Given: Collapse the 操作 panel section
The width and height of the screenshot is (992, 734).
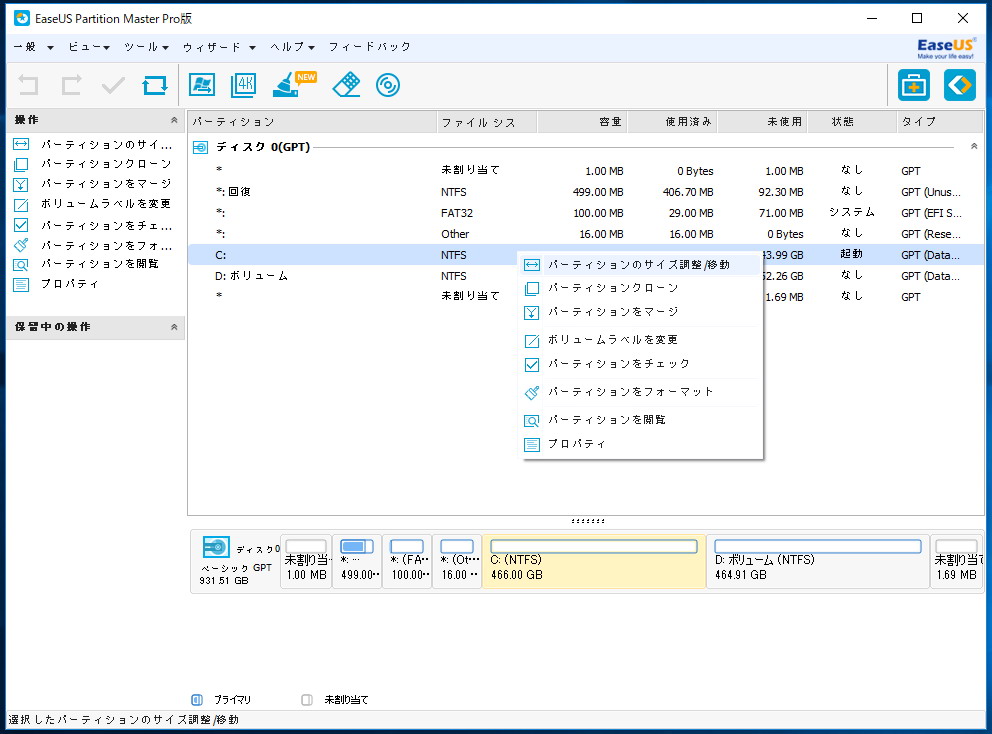Looking at the screenshot, I should coord(174,120).
